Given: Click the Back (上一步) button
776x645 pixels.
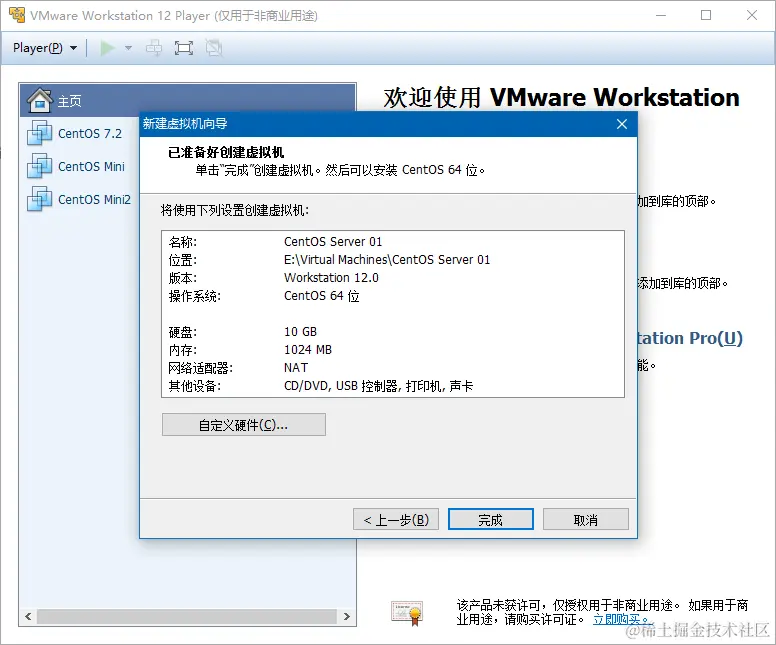Looking at the screenshot, I should [396, 519].
